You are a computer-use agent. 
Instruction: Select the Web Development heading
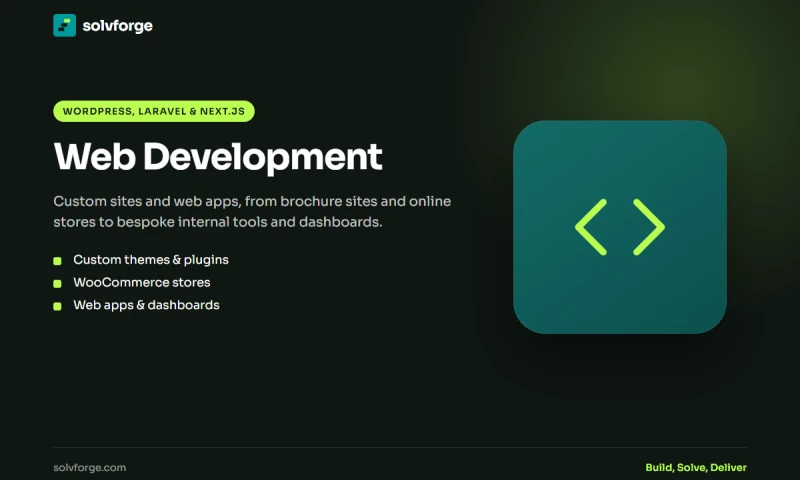point(218,157)
